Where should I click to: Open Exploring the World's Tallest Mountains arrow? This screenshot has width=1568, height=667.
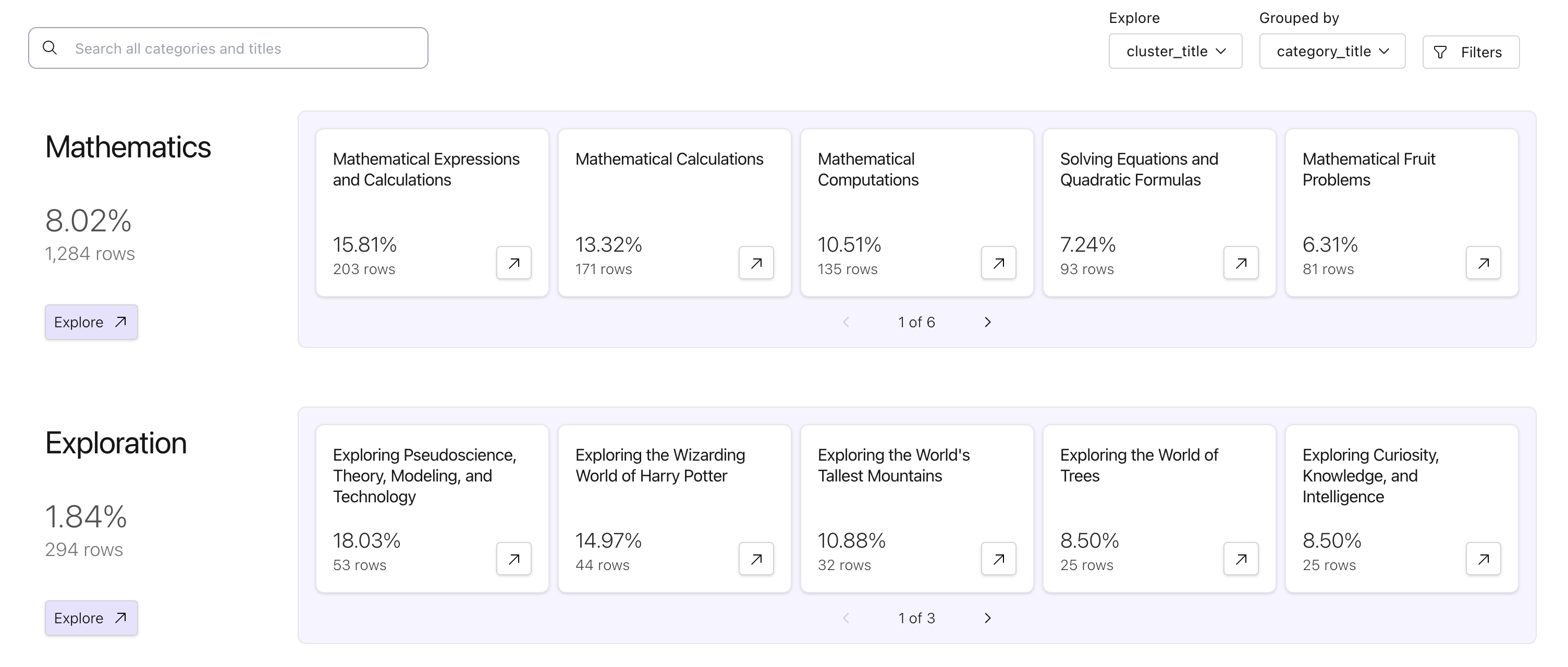pyautogui.click(x=998, y=559)
